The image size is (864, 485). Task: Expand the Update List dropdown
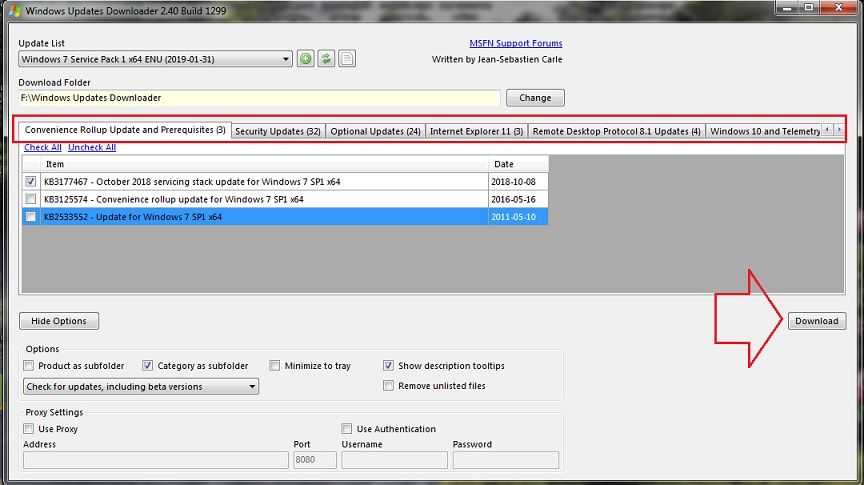click(x=286, y=59)
